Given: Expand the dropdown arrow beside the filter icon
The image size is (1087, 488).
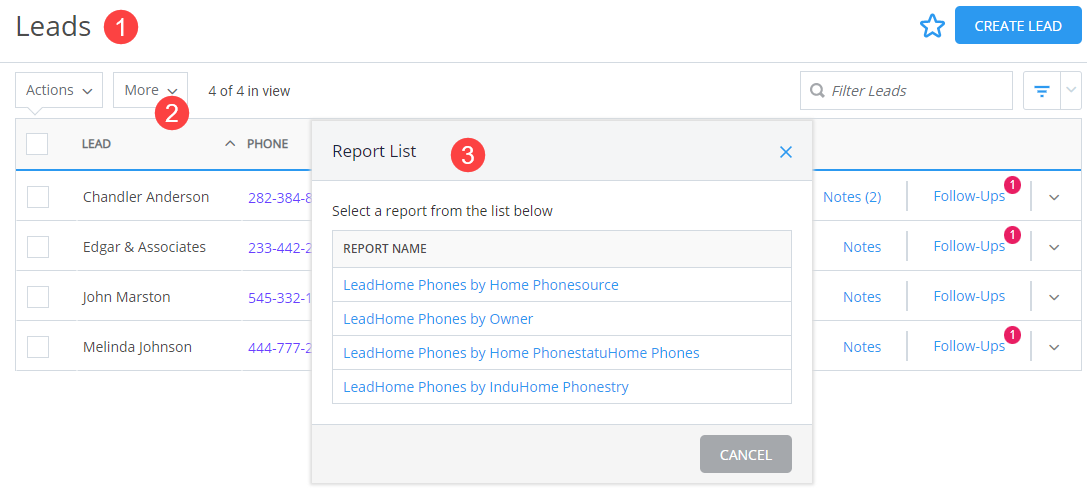Looking at the screenshot, I should pos(1071,90).
